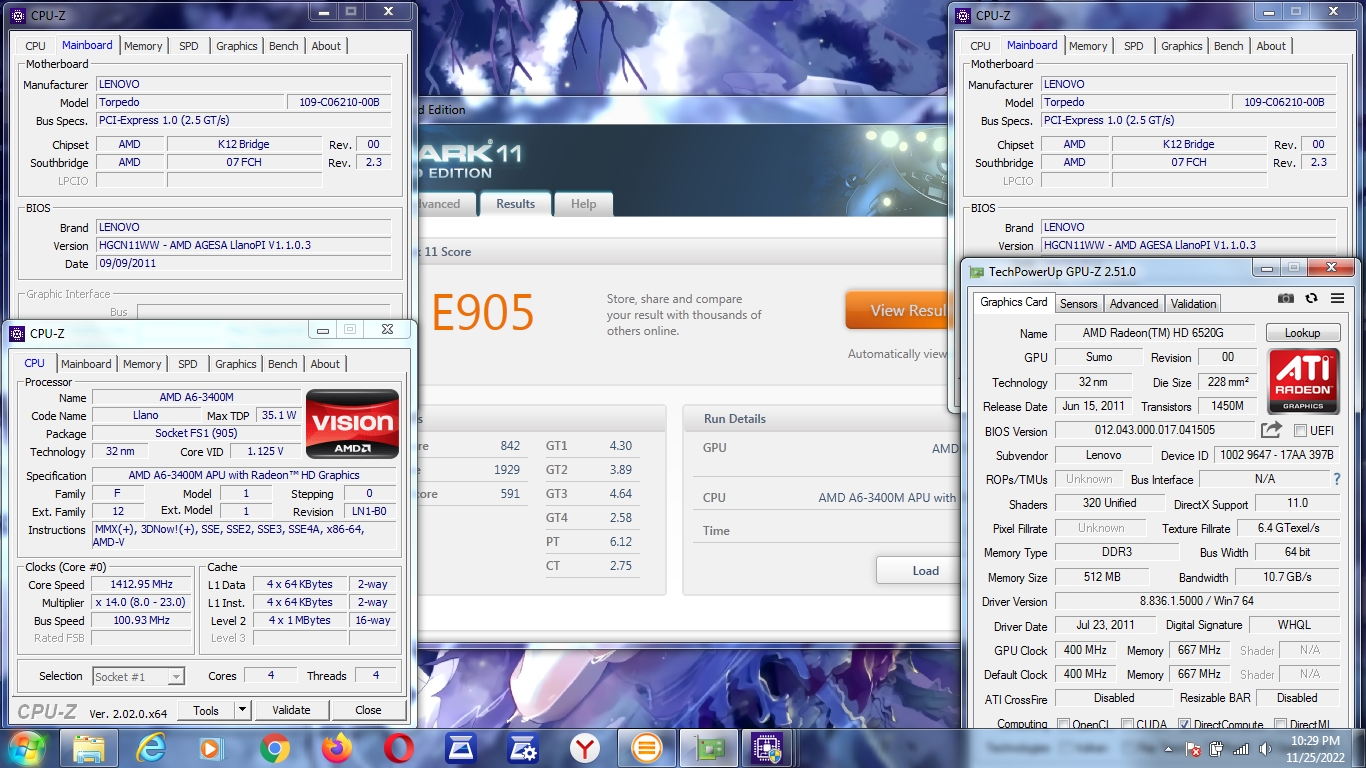Open the Validation tab in GPU-Z
This screenshot has height=768, width=1366.
tap(1193, 303)
